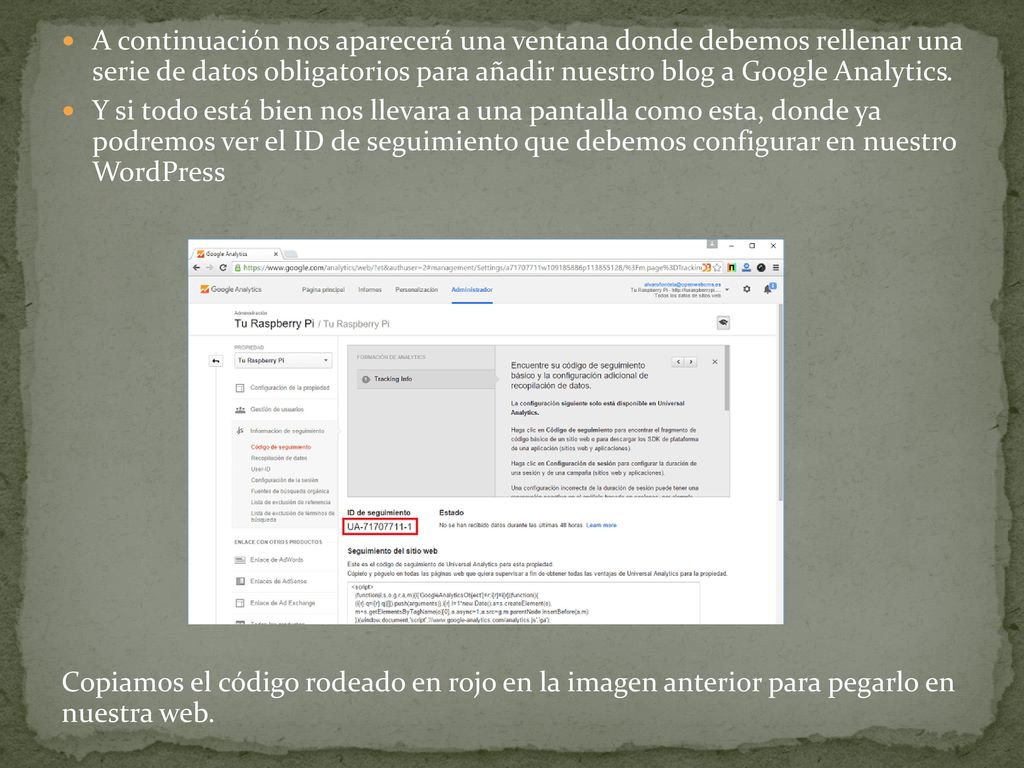Click the yellow 'n' extension icon

(x=732, y=268)
